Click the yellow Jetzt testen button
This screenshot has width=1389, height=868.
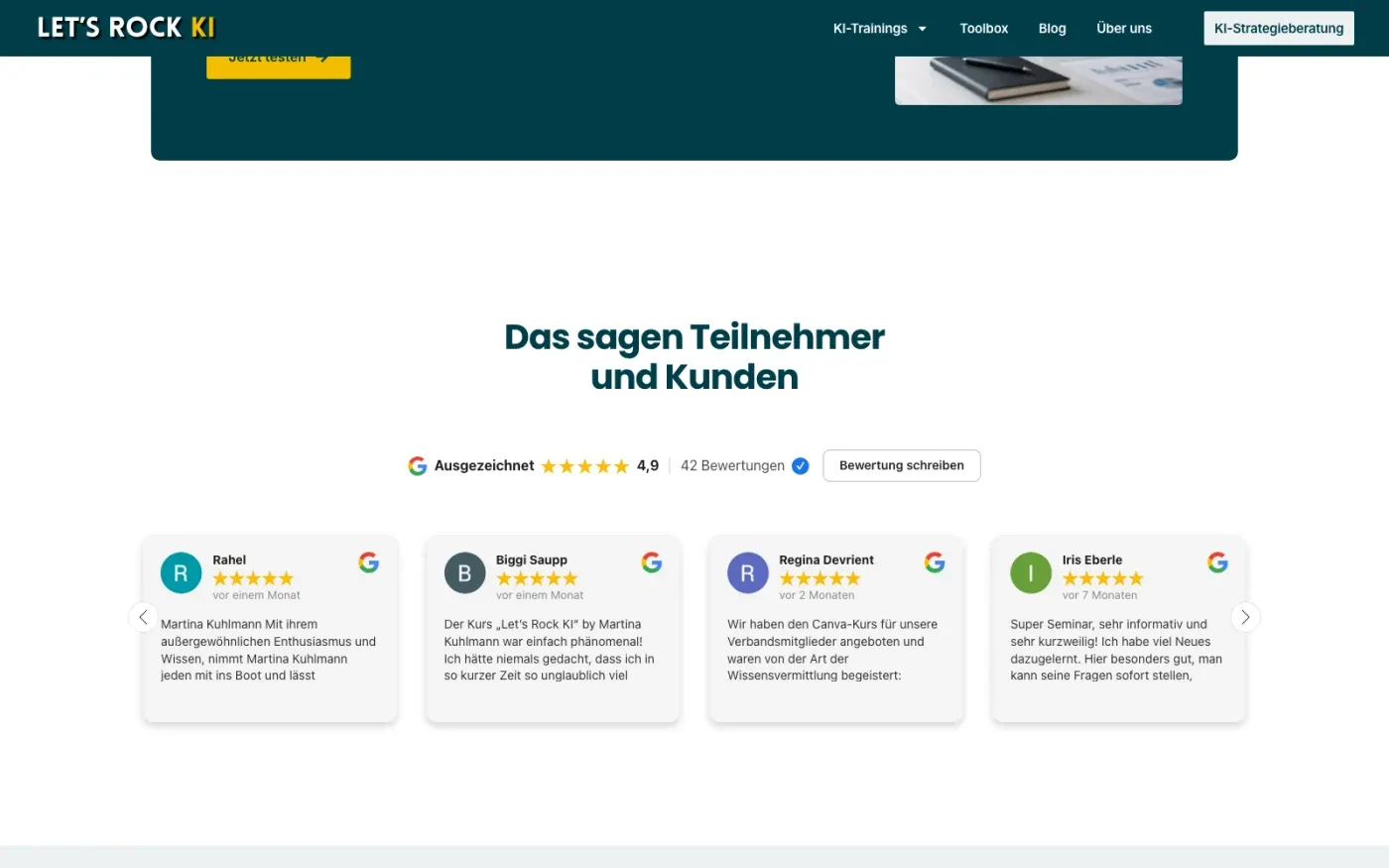pos(279,66)
